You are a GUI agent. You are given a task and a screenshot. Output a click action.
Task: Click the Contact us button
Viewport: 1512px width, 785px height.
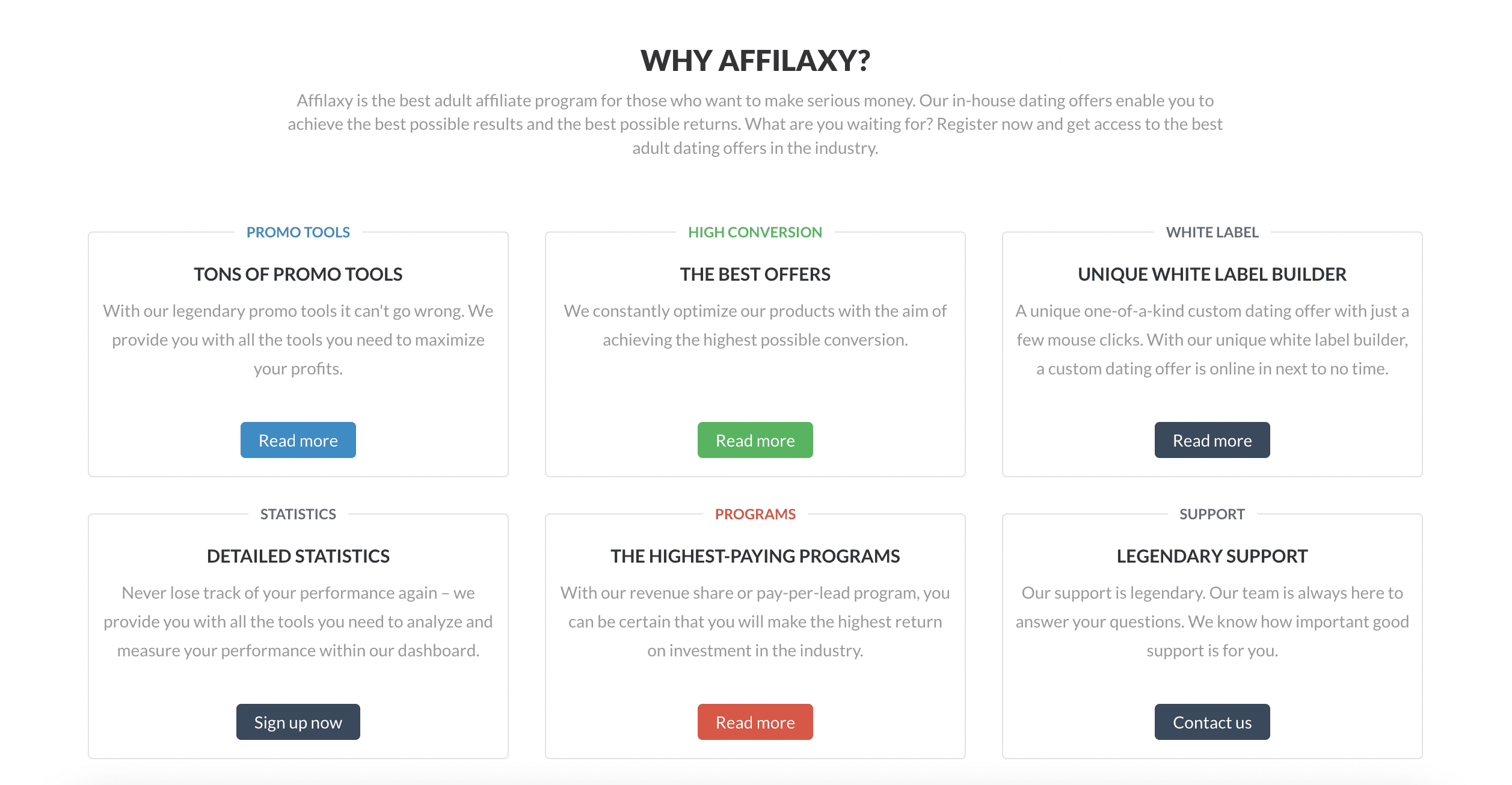click(x=1212, y=722)
